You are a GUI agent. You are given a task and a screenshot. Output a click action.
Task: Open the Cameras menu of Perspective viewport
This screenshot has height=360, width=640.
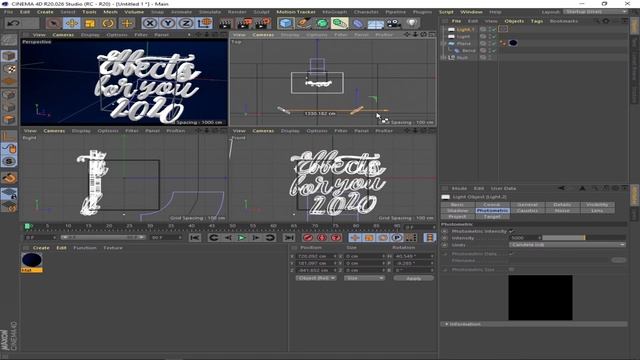(63, 35)
